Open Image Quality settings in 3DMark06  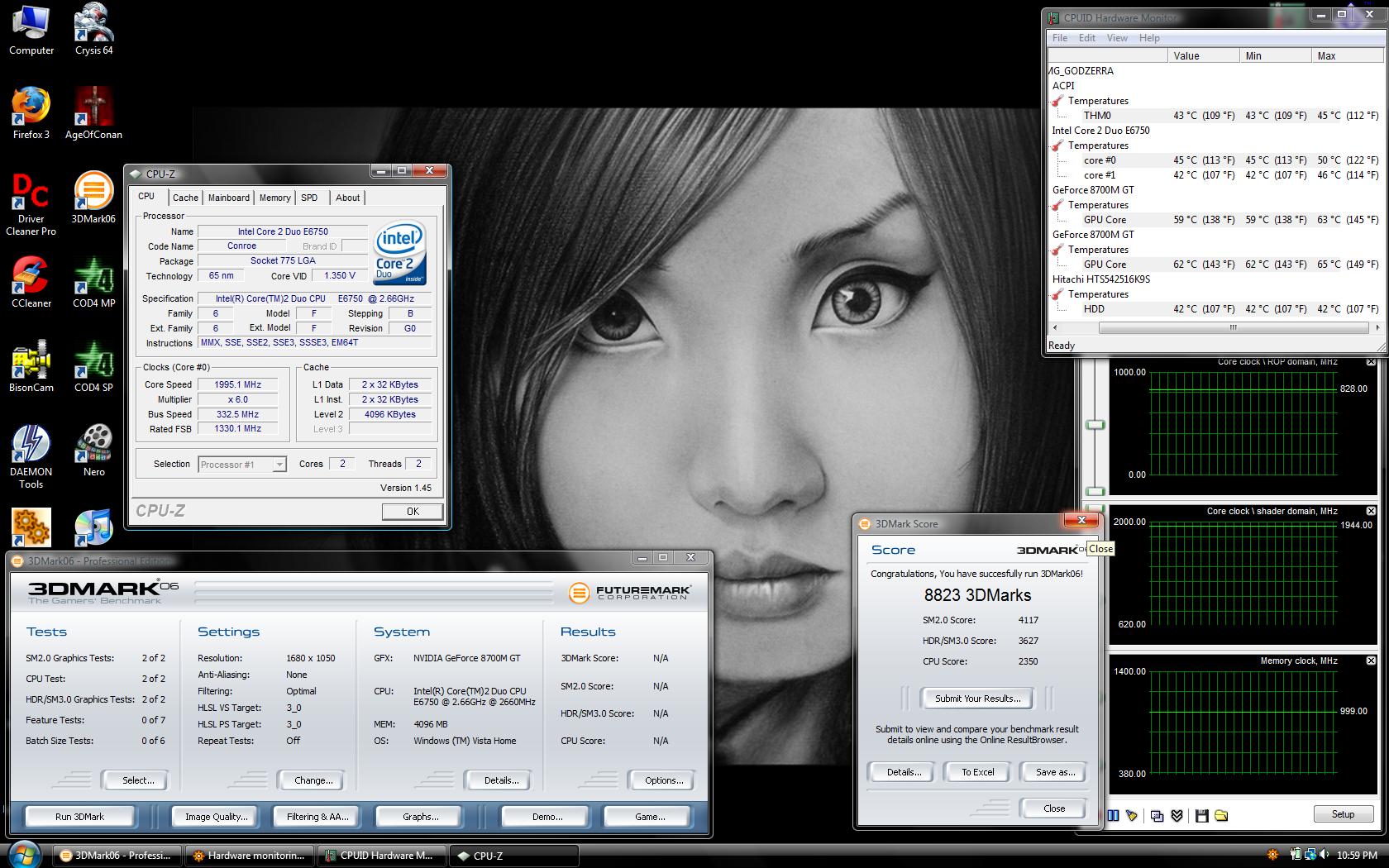click(216, 817)
